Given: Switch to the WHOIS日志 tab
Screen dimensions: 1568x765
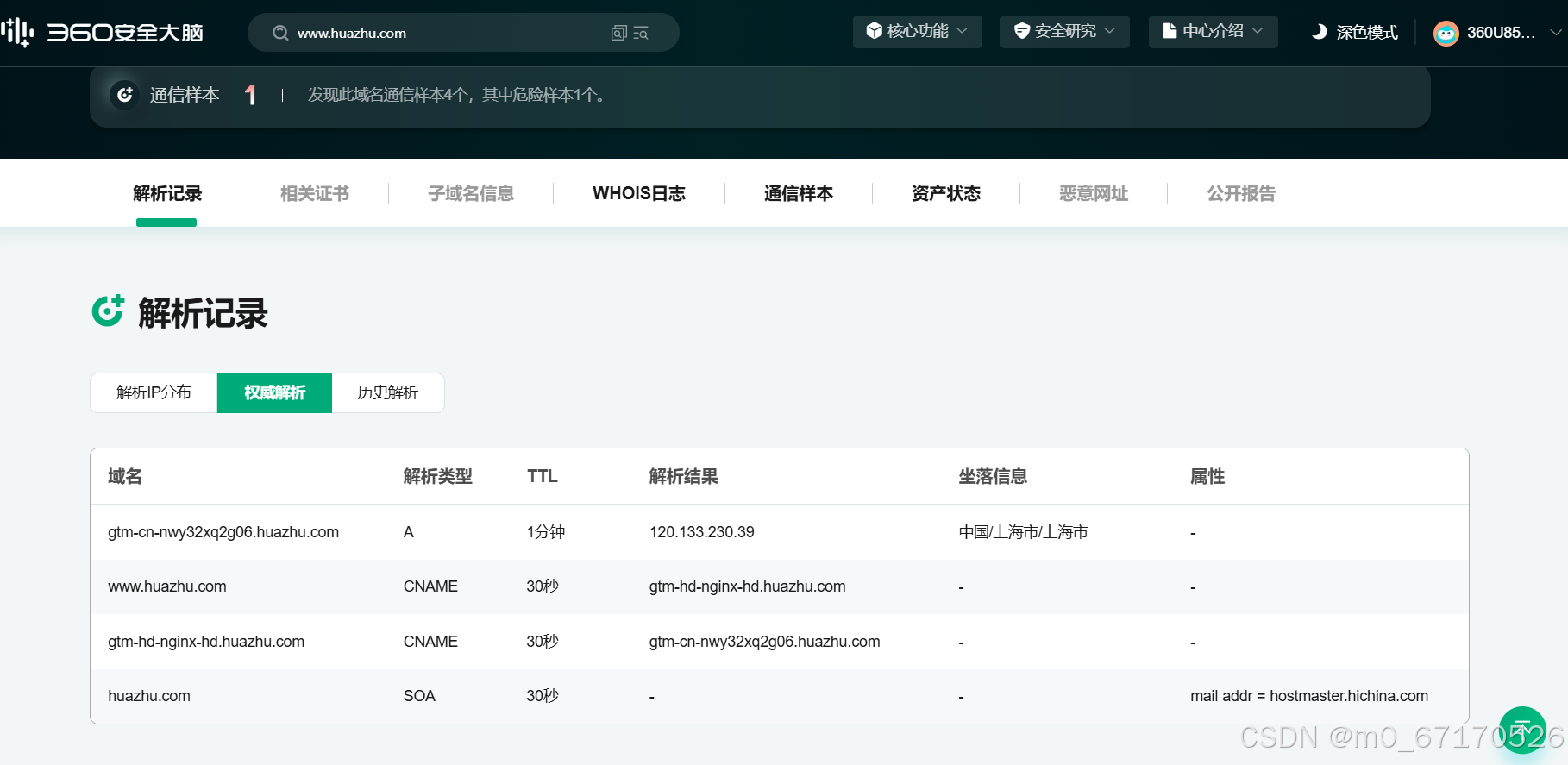Looking at the screenshot, I should [x=639, y=193].
